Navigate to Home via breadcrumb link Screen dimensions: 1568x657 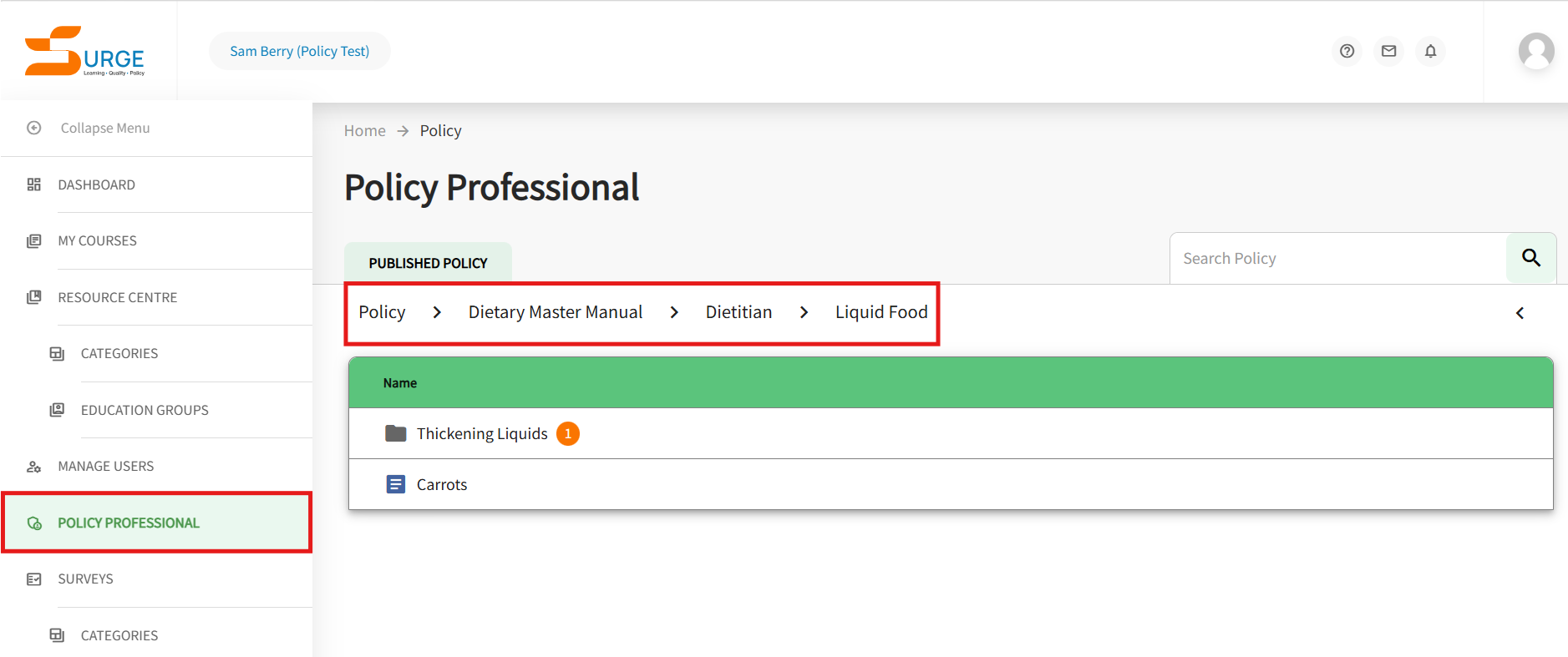click(x=364, y=130)
